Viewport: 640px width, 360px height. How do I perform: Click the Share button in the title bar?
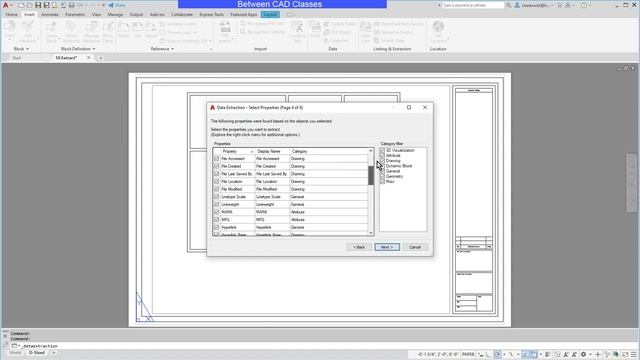coord(117,5)
